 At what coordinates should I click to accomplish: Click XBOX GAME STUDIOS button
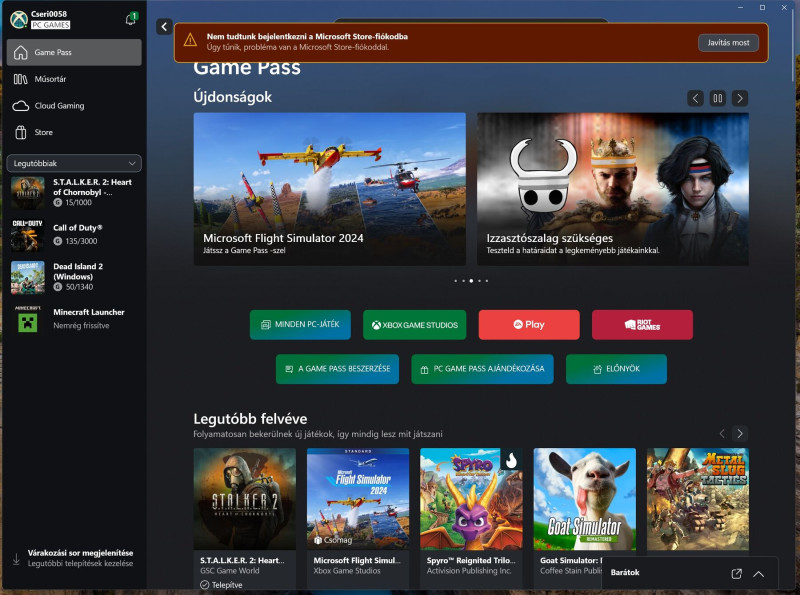(x=414, y=325)
